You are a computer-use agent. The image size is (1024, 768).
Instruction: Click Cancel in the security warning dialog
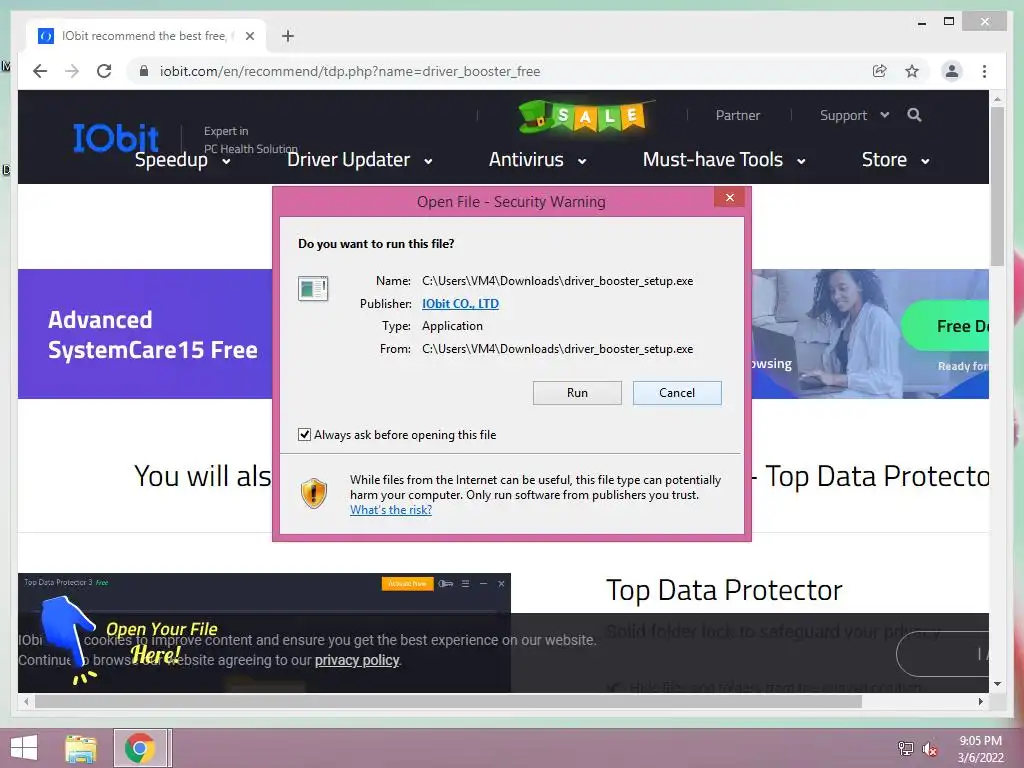coord(677,392)
